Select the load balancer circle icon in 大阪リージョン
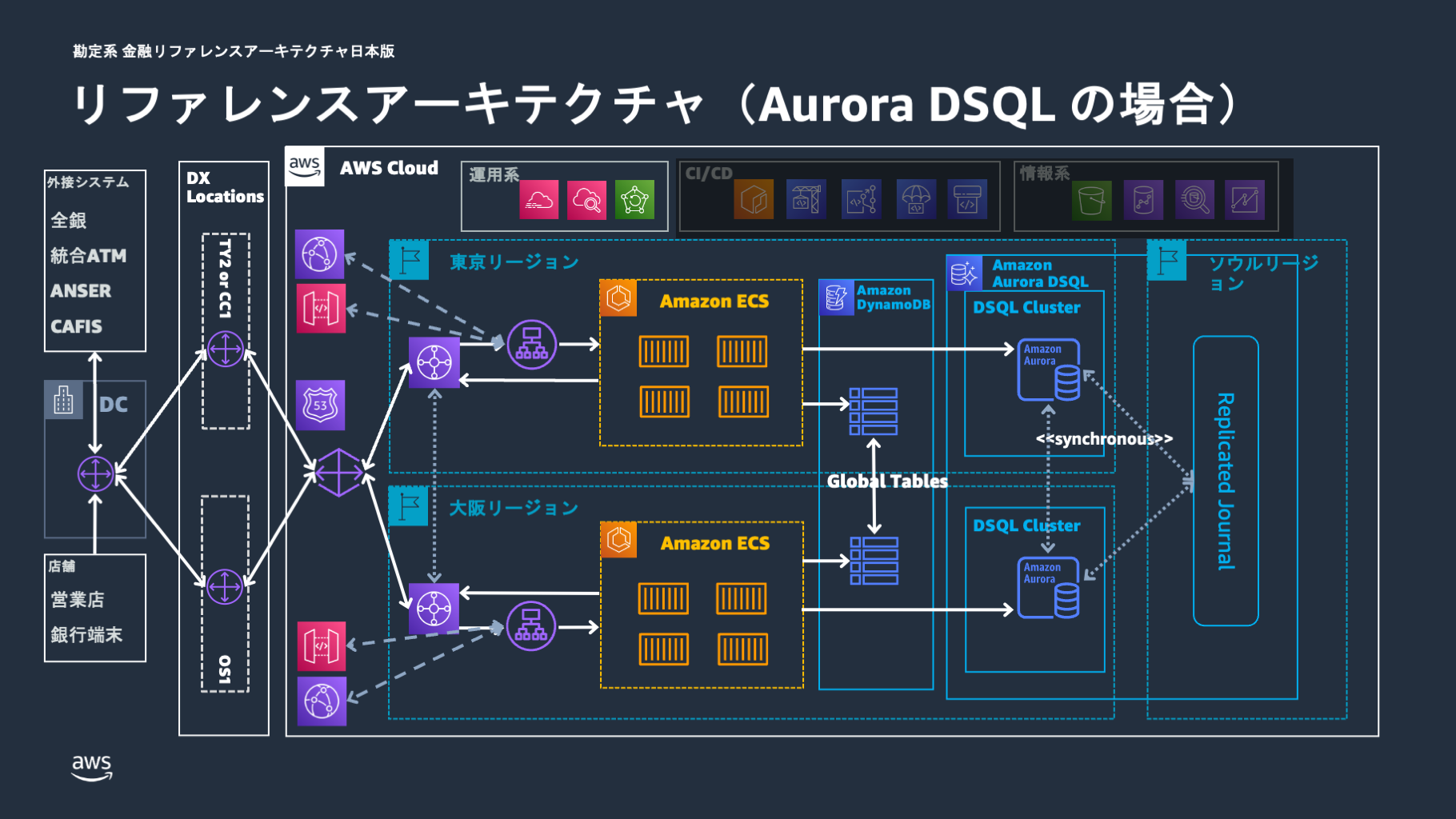The image size is (1456, 819). coord(531,625)
